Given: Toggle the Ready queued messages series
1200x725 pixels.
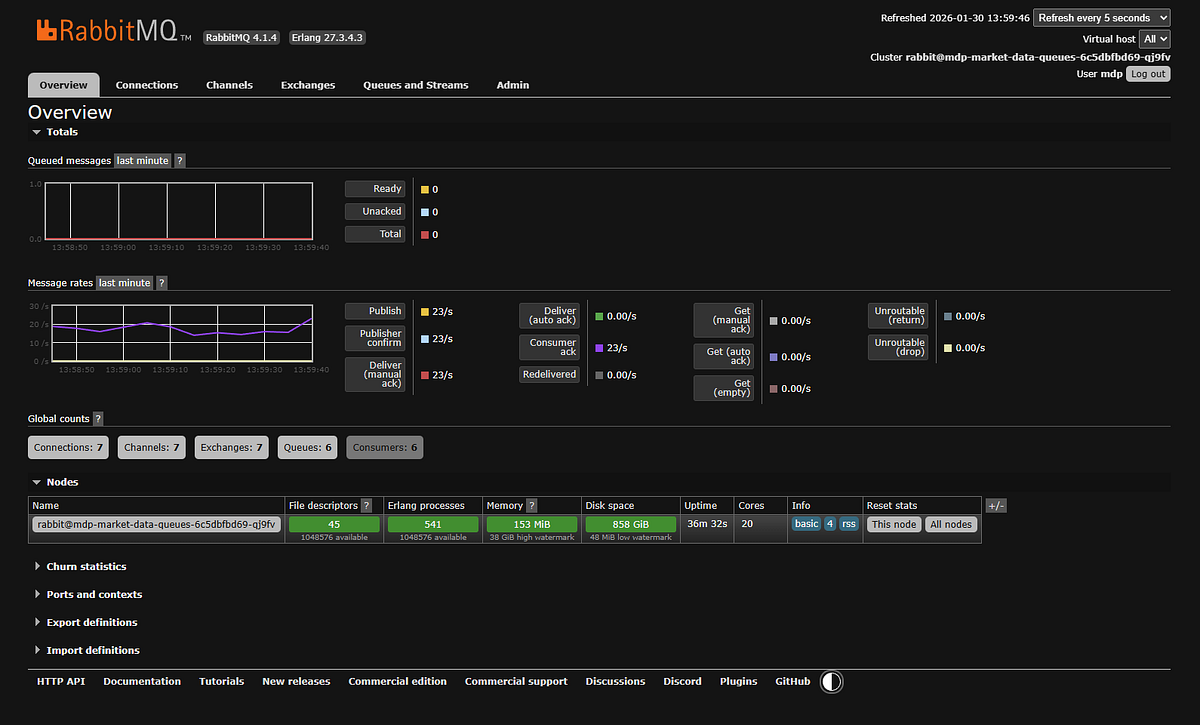Looking at the screenshot, I should pos(375,189).
